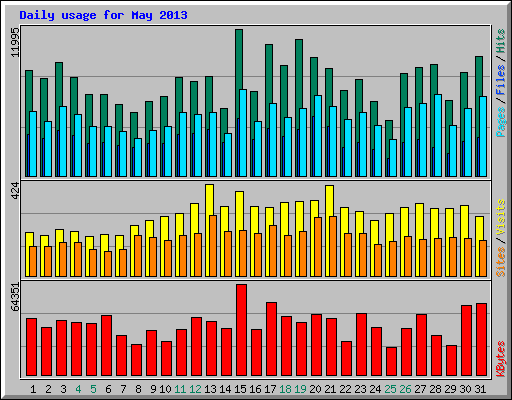The image size is (512, 400).
Task: Click day 23 label on the x-axis
Action: pyautogui.click(x=360, y=389)
